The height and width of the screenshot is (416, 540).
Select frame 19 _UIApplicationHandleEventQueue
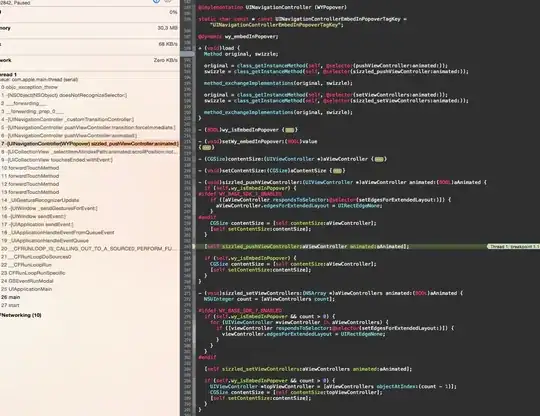coord(45,241)
